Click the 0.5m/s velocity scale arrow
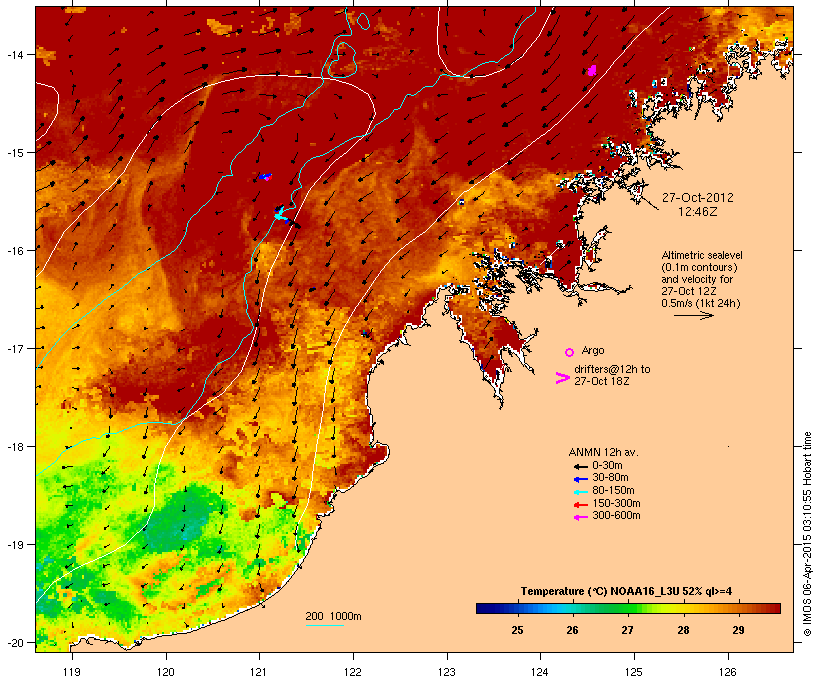Image resolution: width=820 pixels, height=680 pixels. pos(693,315)
